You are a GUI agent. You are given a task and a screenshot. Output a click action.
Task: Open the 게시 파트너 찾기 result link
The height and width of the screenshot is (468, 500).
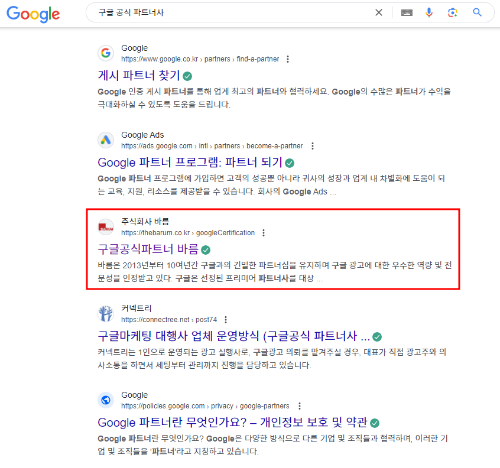click(139, 75)
